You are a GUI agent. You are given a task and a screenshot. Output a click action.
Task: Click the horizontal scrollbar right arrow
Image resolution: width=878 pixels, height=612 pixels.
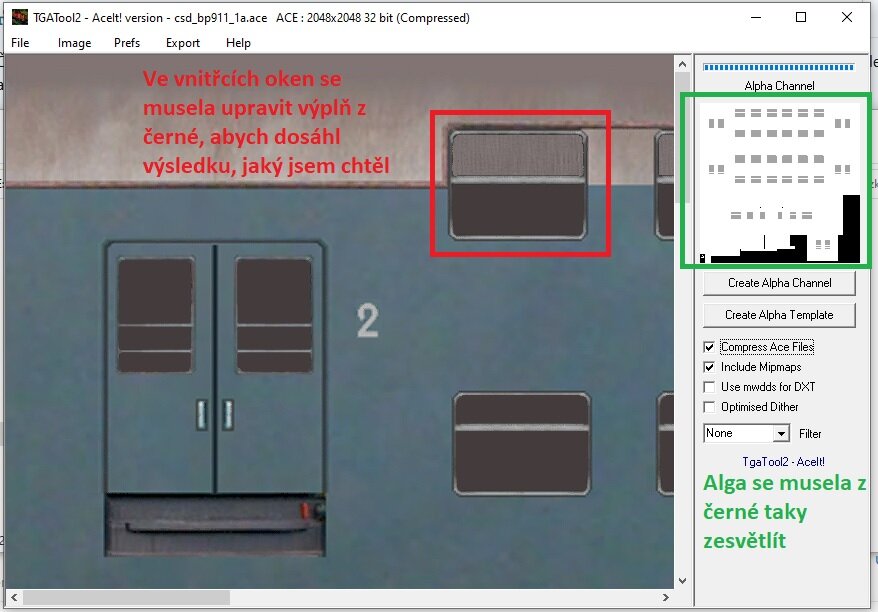[667, 597]
